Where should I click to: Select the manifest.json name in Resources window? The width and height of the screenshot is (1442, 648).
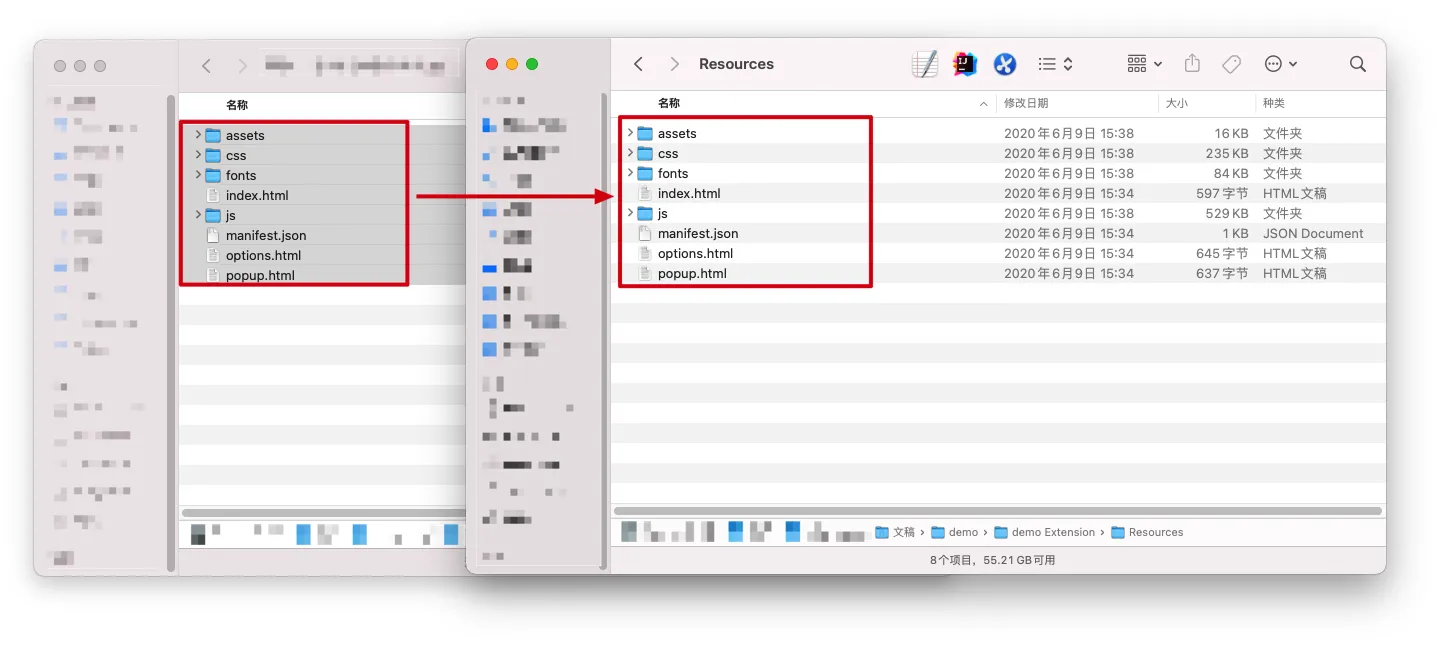(698, 233)
